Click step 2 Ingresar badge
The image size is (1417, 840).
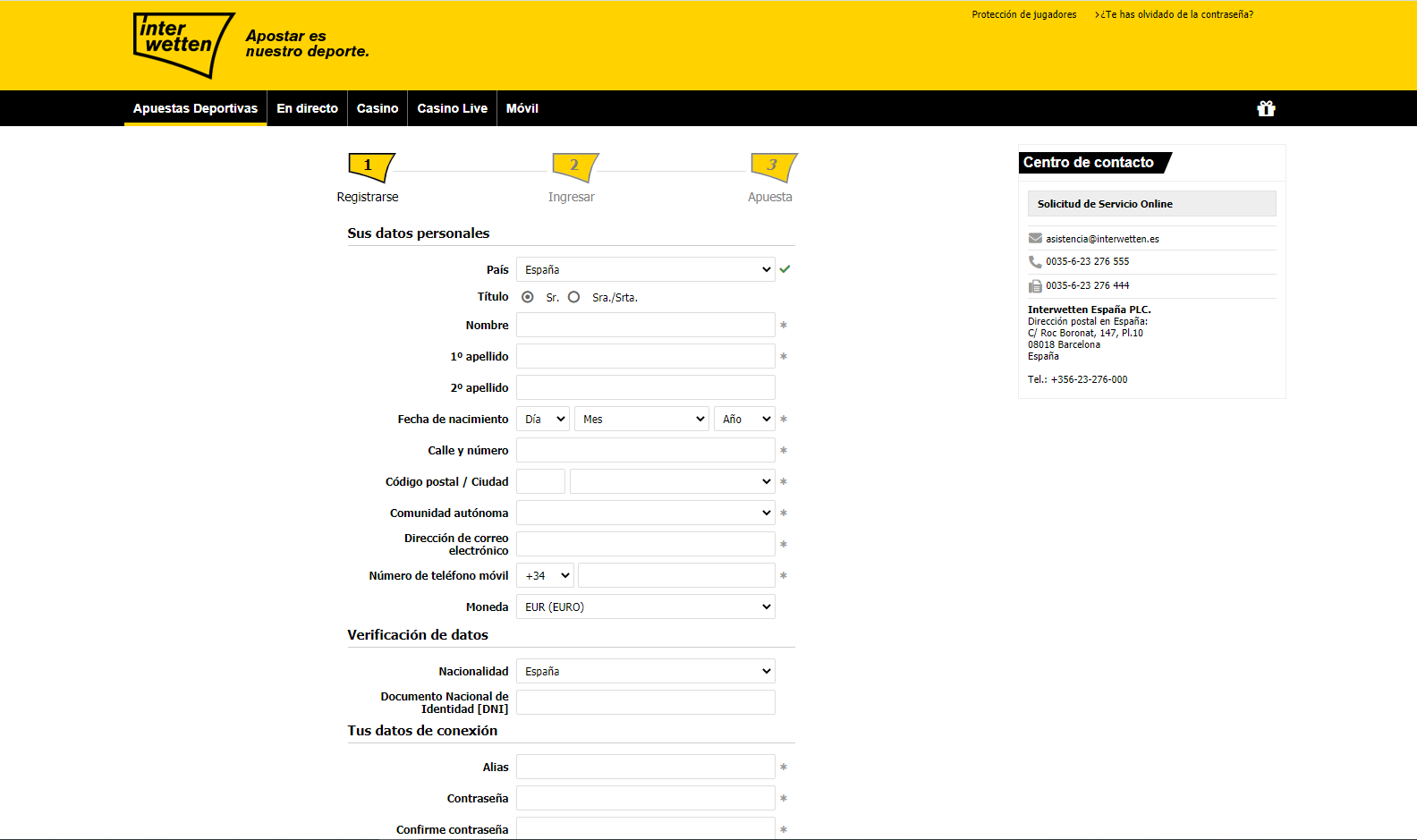(575, 166)
